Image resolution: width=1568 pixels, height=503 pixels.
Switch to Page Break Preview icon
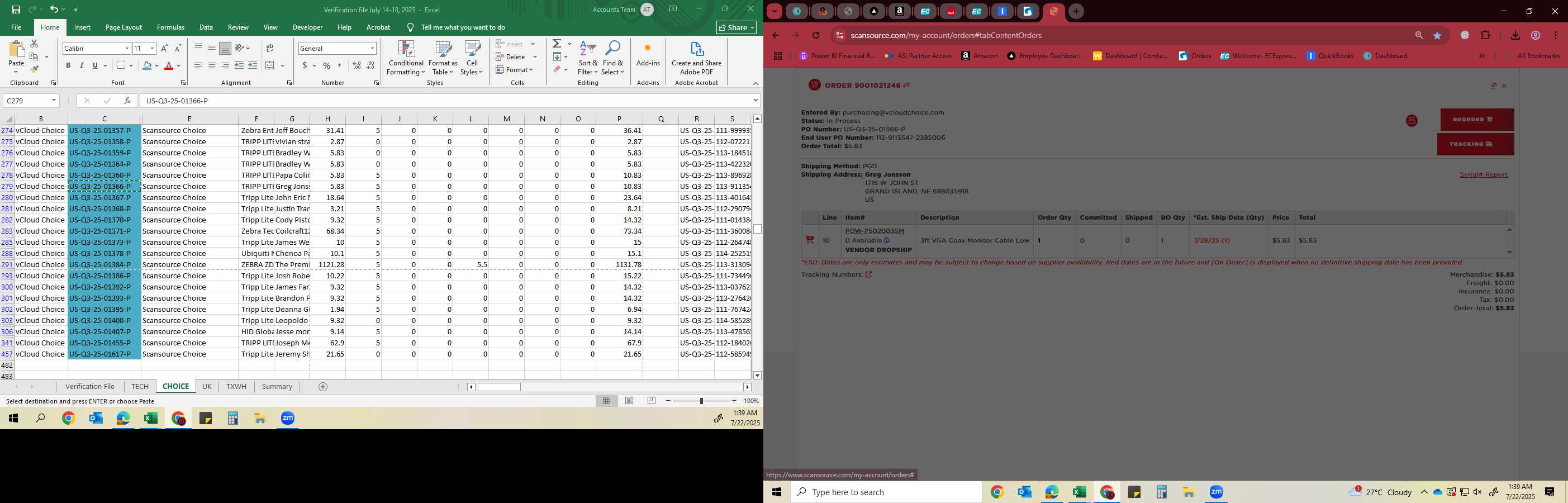(x=652, y=401)
